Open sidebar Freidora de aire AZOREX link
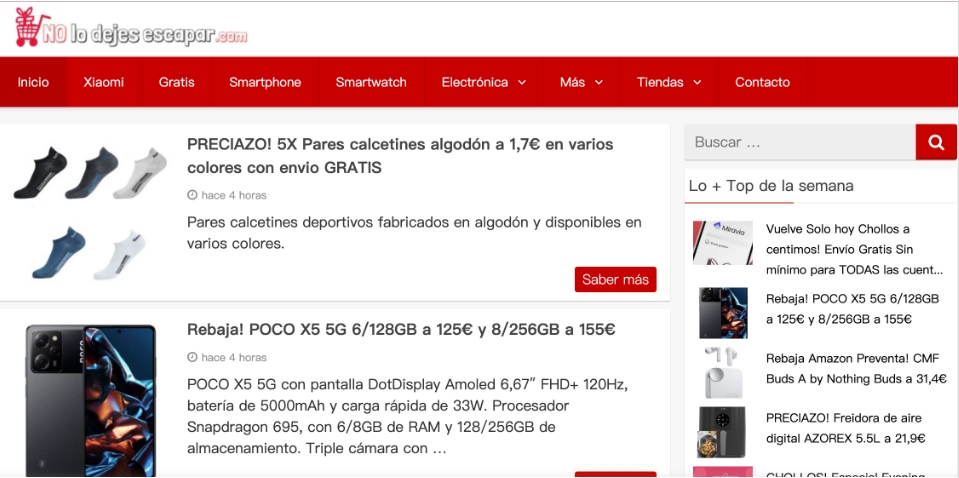959x478 pixels. 845,428
